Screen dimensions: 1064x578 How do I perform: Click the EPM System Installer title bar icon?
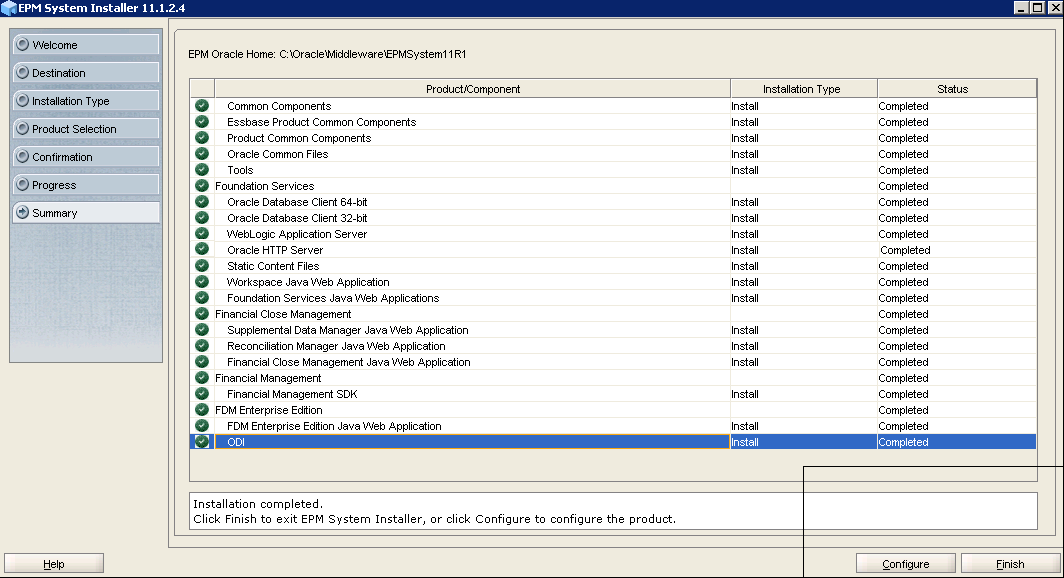point(10,8)
